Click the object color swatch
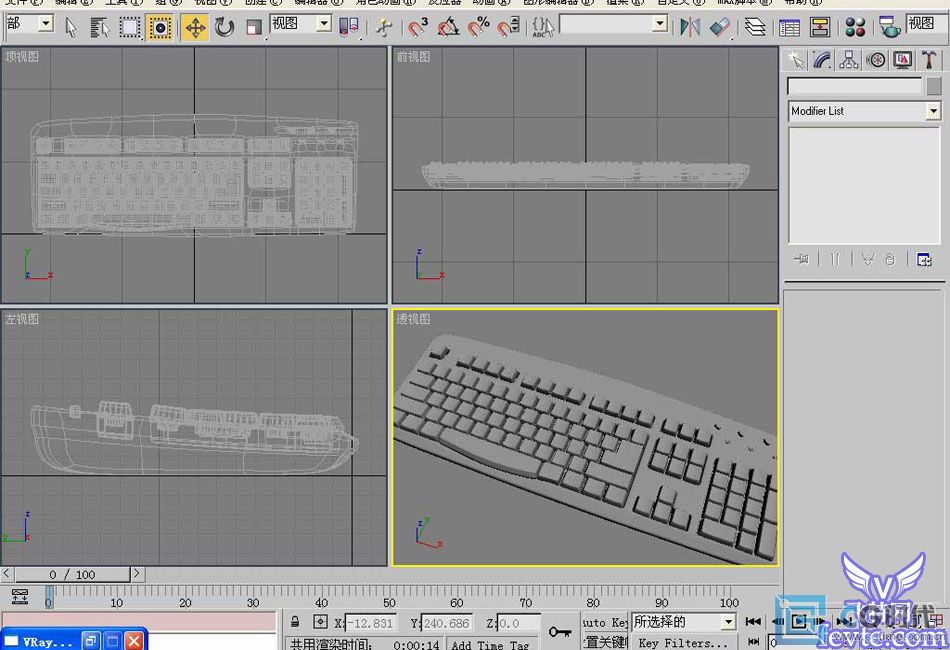Image resolution: width=950 pixels, height=650 pixels. click(x=934, y=87)
